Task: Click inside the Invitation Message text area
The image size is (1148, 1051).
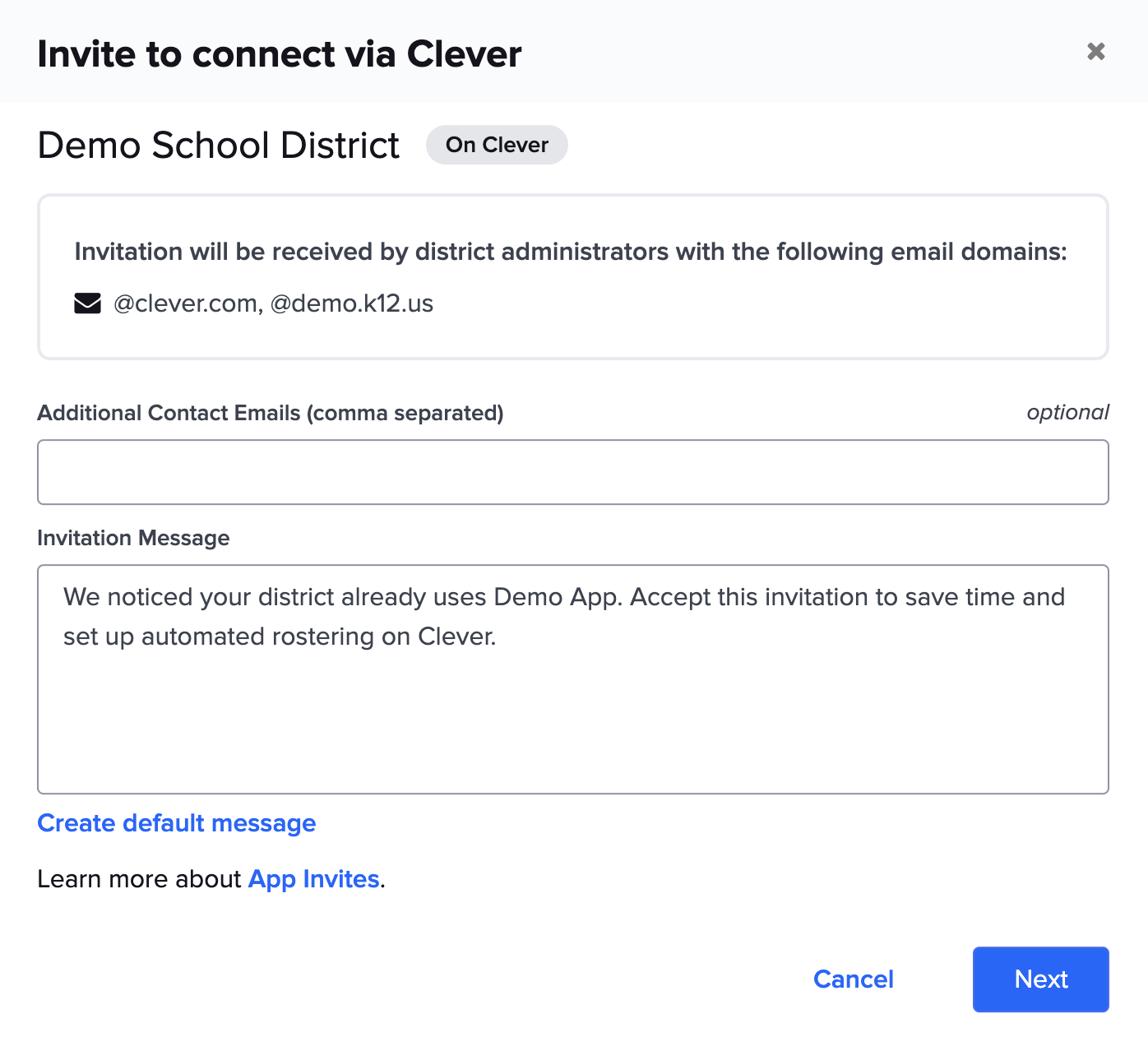Action: 572,715
